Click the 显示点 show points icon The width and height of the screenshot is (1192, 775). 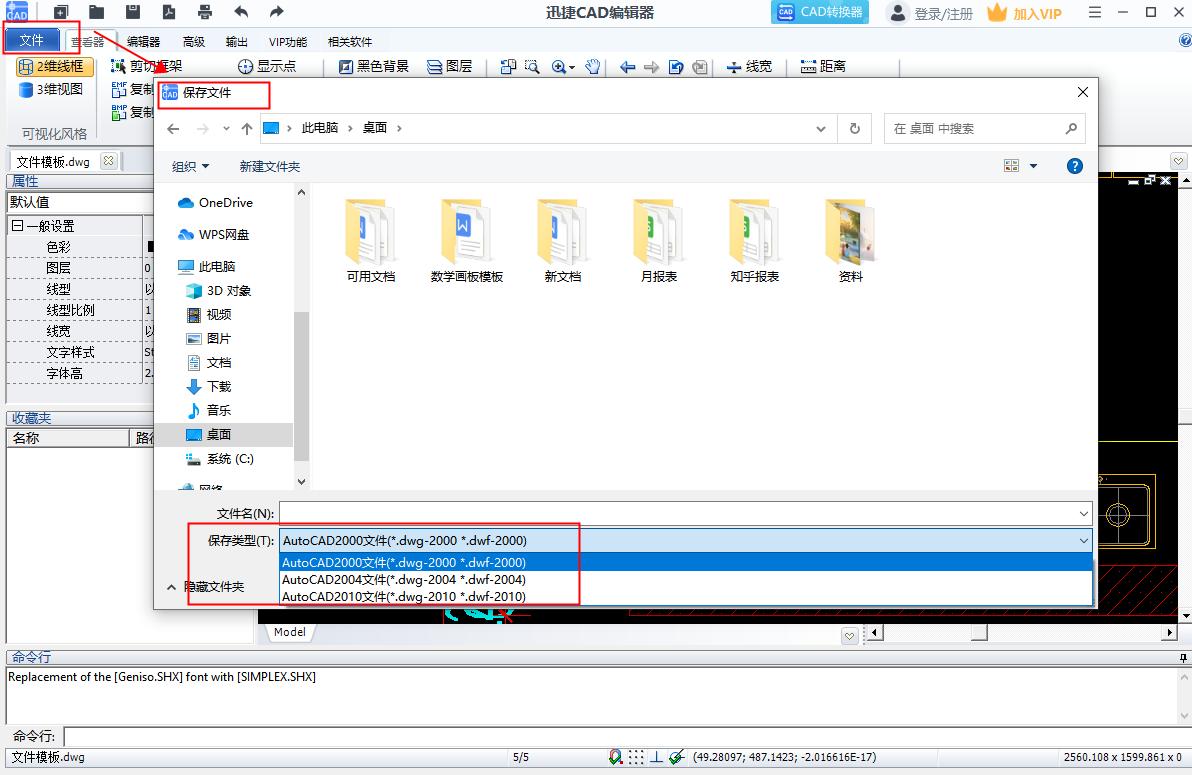[243, 67]
